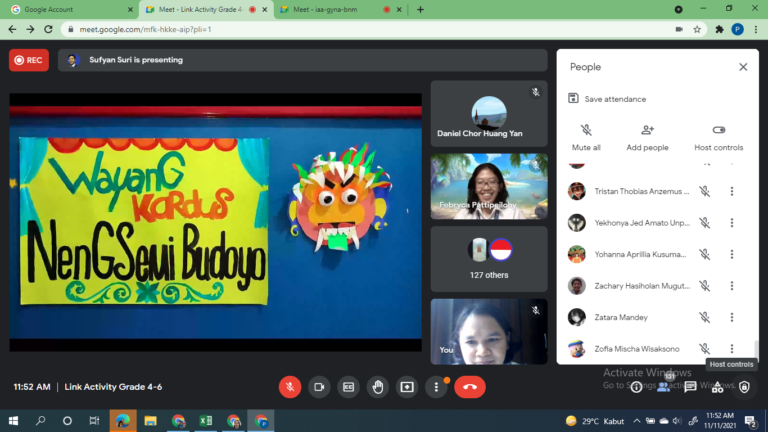Toggle the camera button off
The width and height of the screenshot is (768, 432).
(x=319, y=387)
